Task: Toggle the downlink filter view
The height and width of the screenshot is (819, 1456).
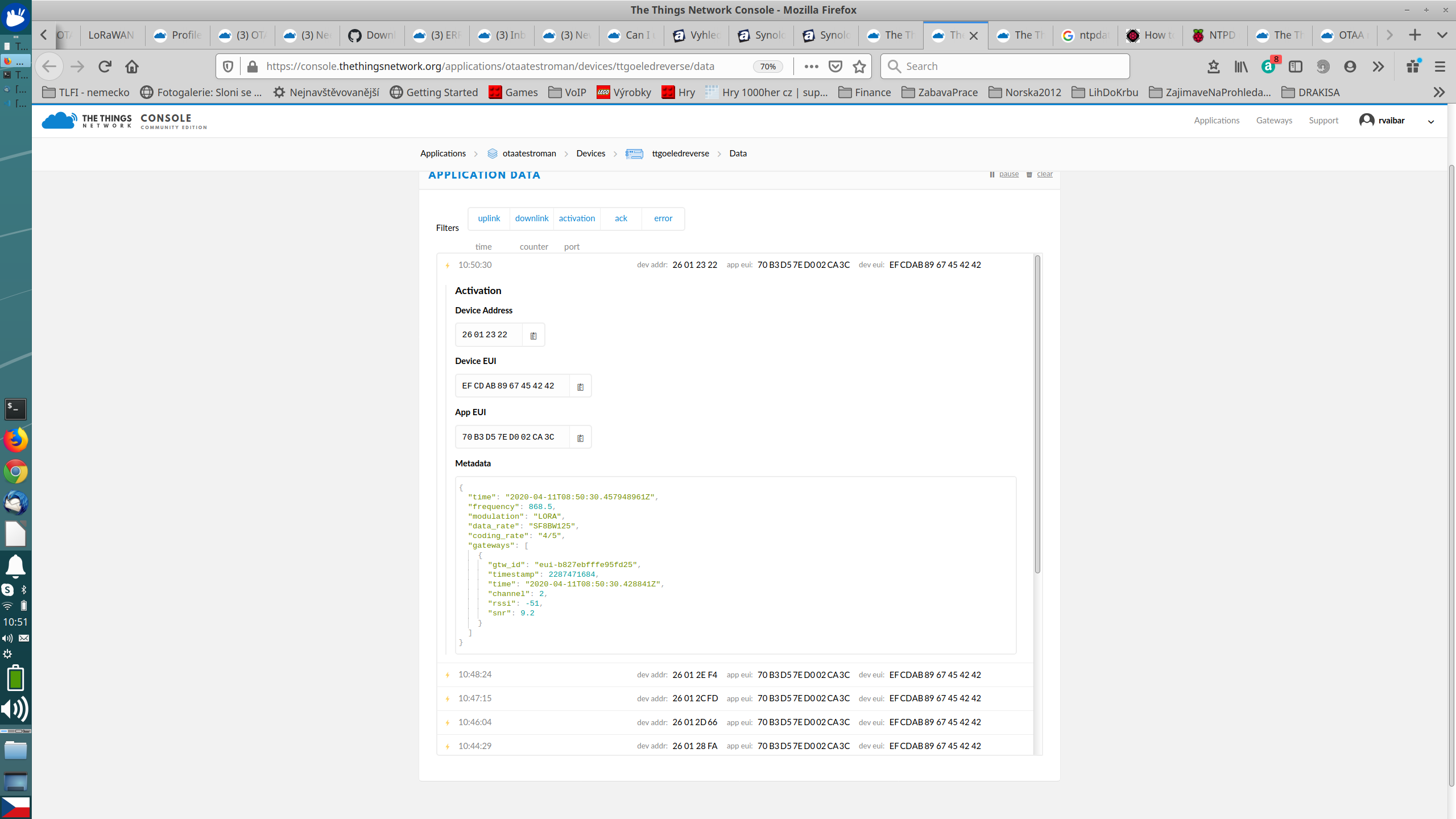Action: click(530, 218)
